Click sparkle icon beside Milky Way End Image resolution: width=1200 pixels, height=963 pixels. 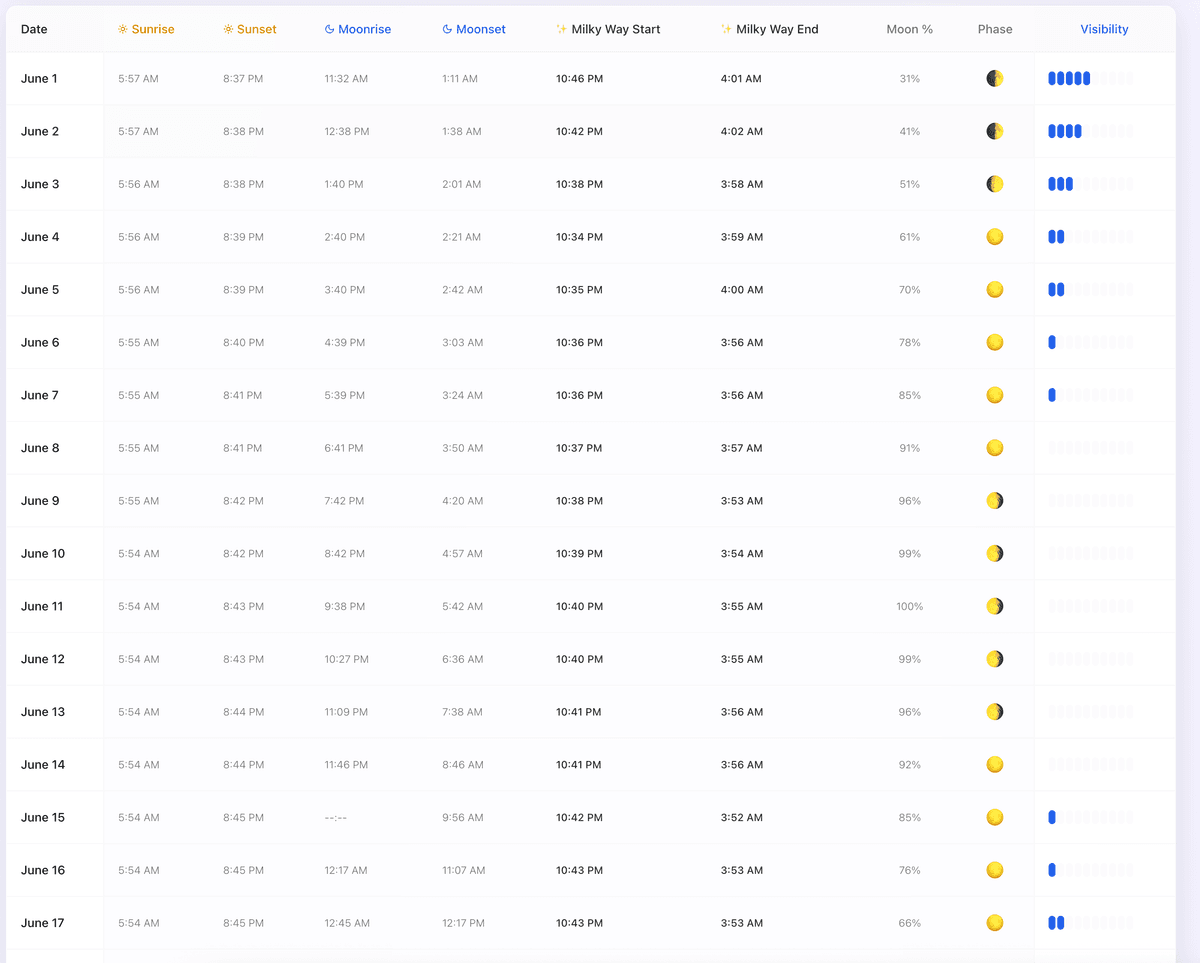727,30
